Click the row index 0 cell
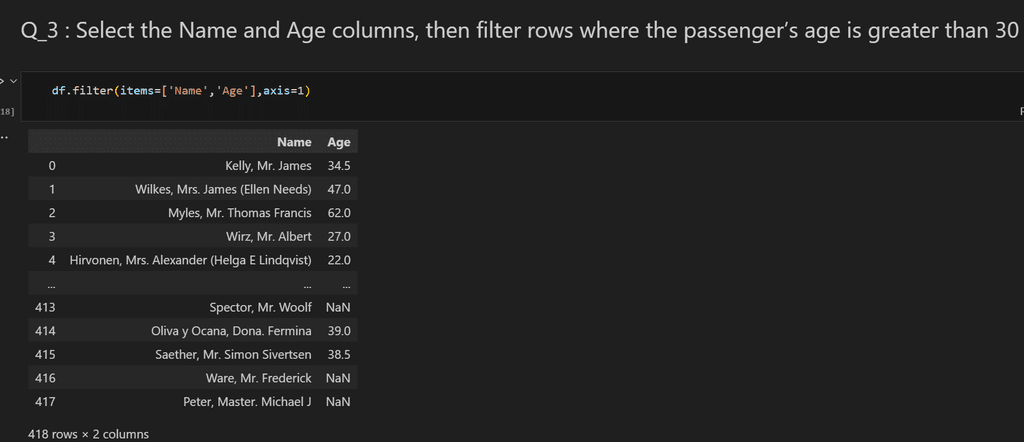The image size is (1024, 442). (52, 166)
